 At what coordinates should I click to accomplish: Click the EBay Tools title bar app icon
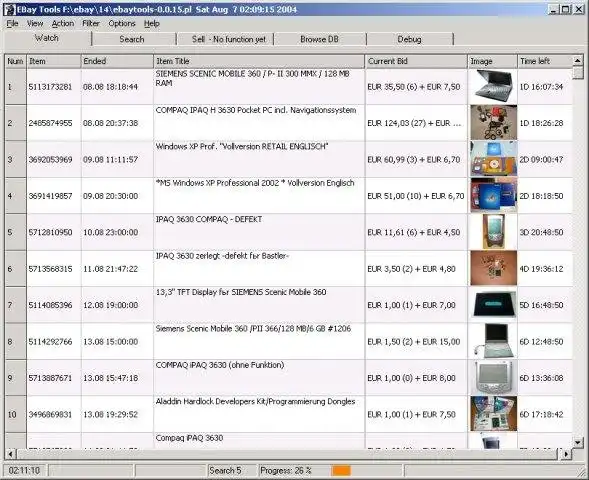pos(9,9)
